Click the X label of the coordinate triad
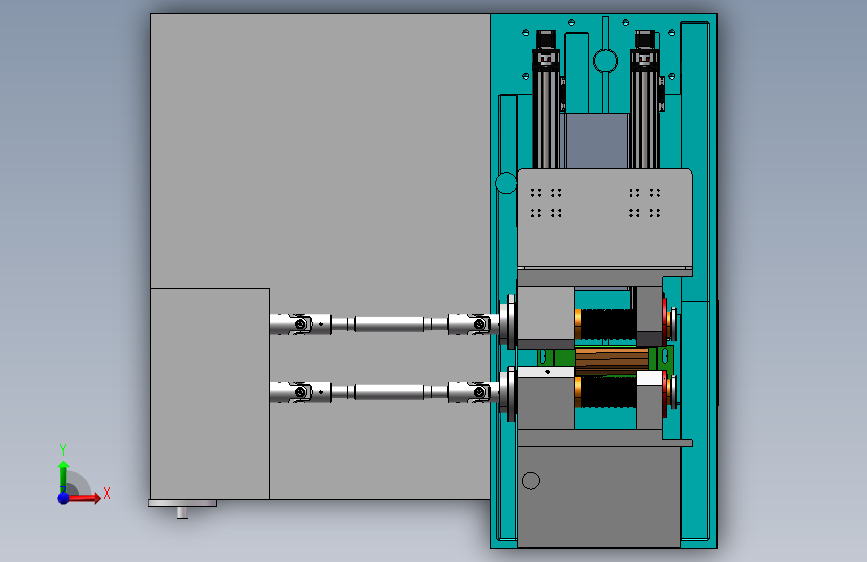 coord(107,493)
